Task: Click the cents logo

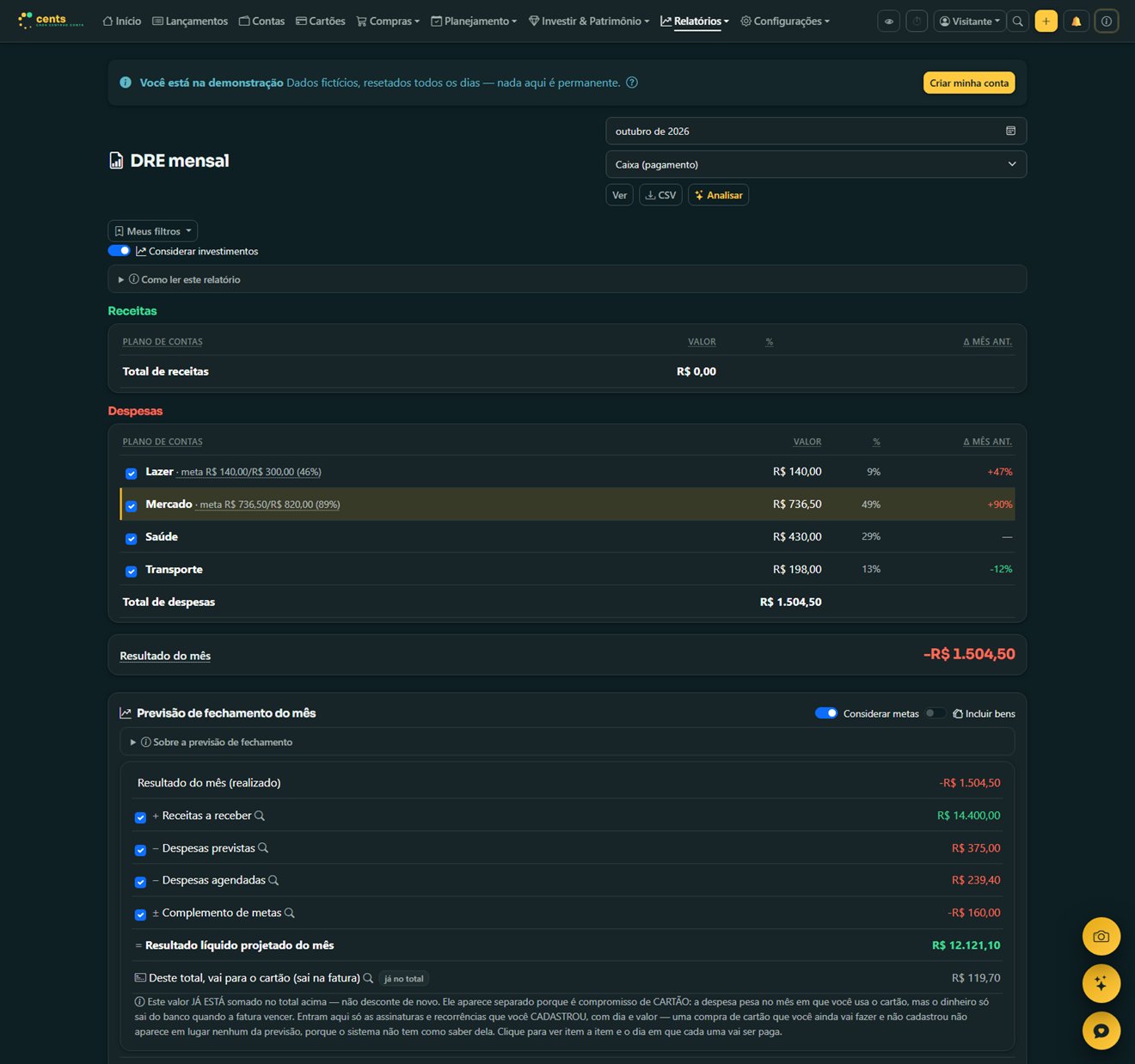Action: (x=51, y=21)
